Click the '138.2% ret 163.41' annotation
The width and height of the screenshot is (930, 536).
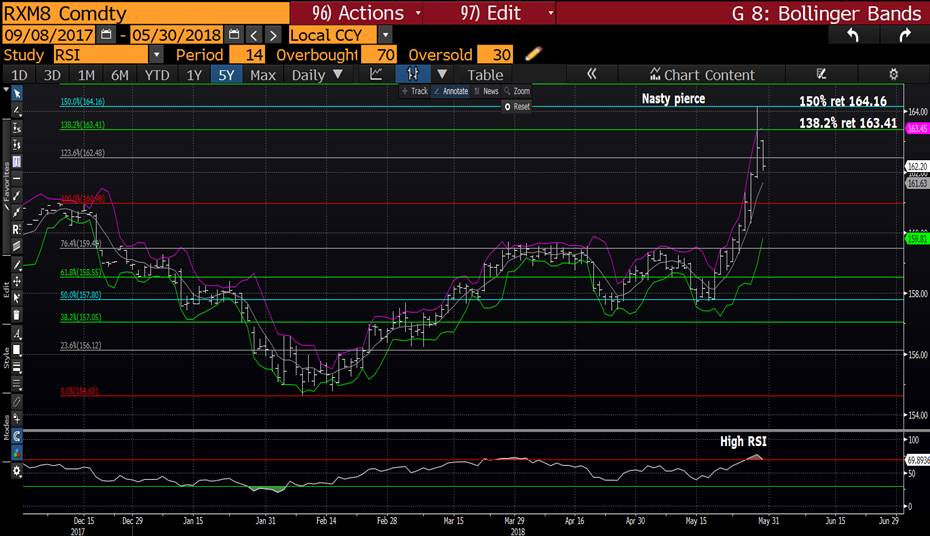pos(848,123)
